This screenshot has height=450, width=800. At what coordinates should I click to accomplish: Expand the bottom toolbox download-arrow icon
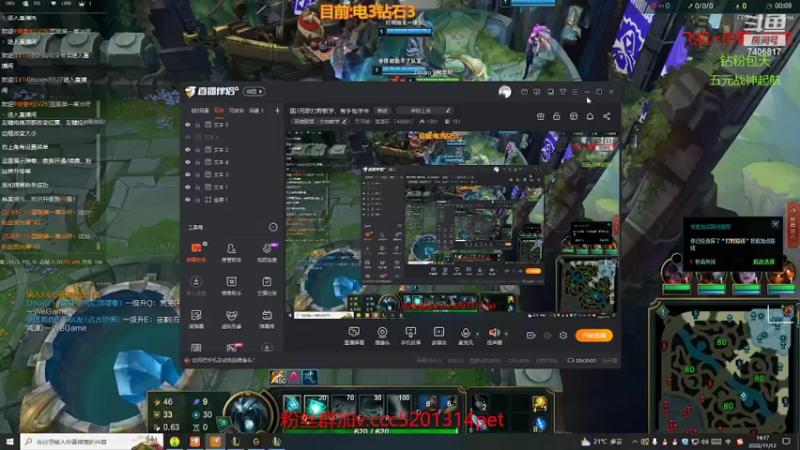tap(267, 348)
